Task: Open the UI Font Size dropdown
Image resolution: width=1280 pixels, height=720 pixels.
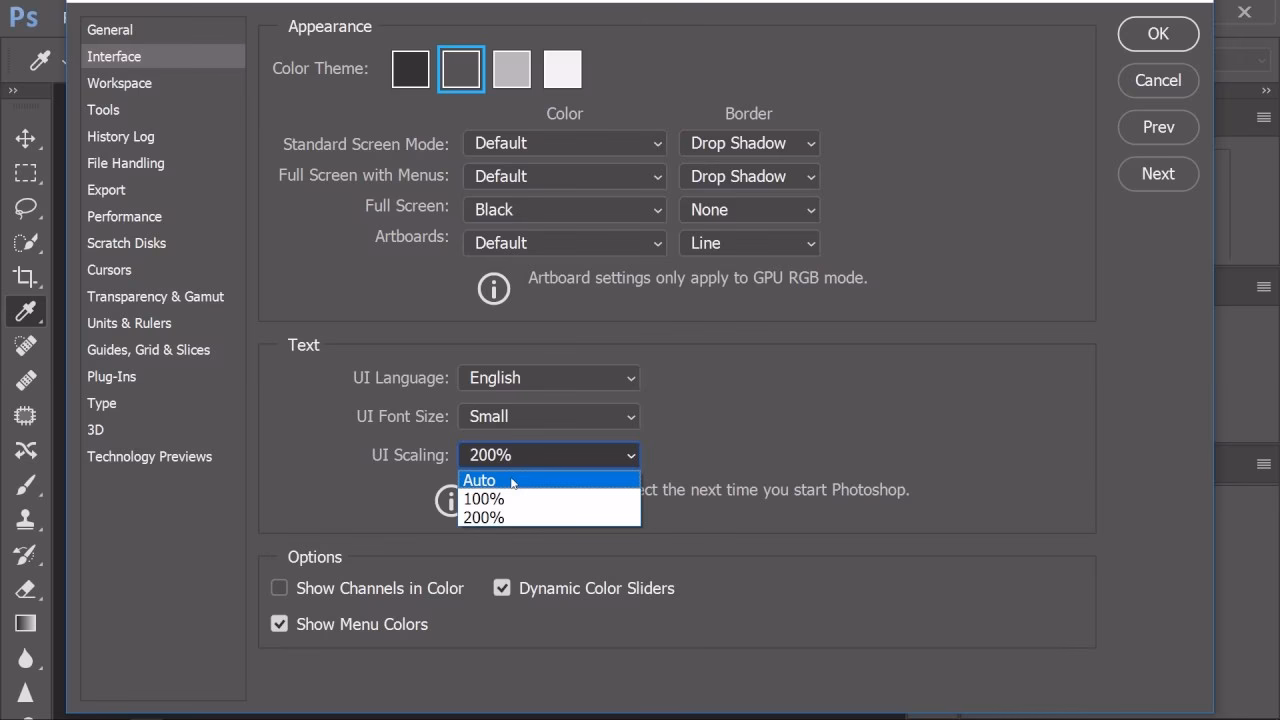Action: (548, 416)
